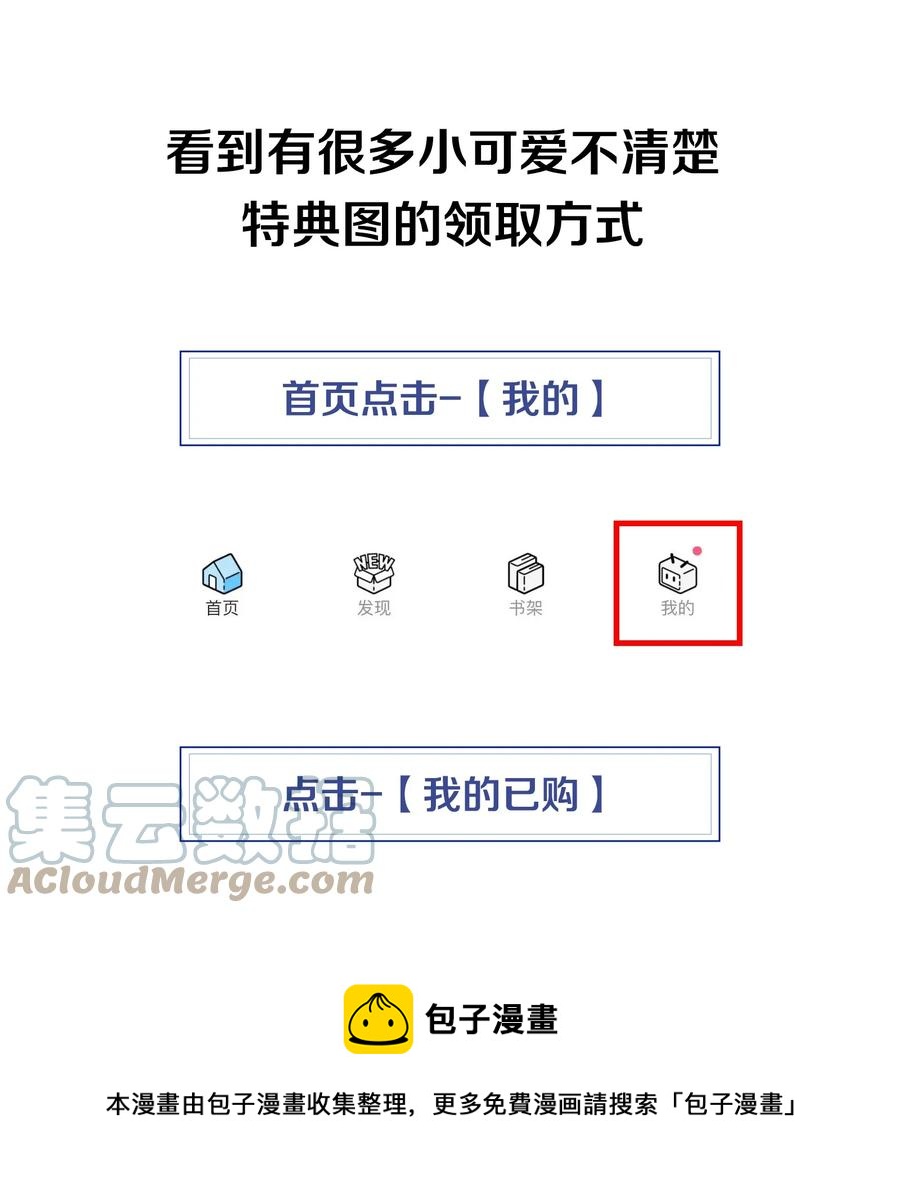The height and width of the screenshot is (1195, 900).
Task: Click the headline 看到有很多小可爱不清楚
Action: pos(443,152)
